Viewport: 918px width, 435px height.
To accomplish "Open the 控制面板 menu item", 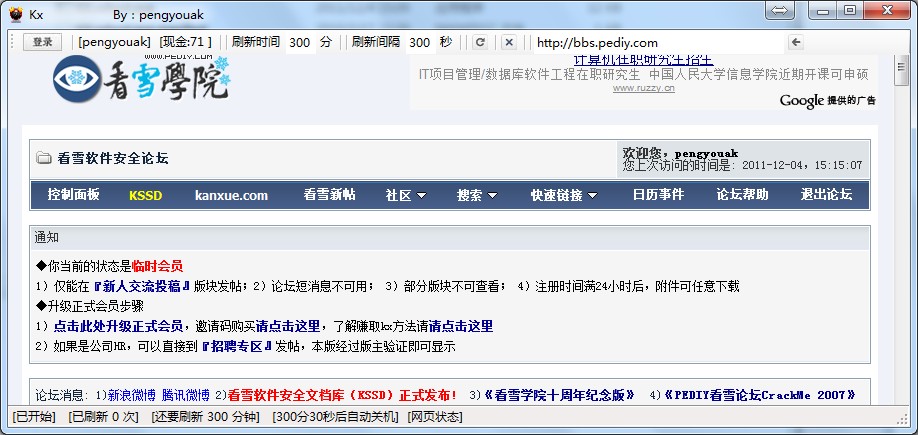I will (74, 195).
